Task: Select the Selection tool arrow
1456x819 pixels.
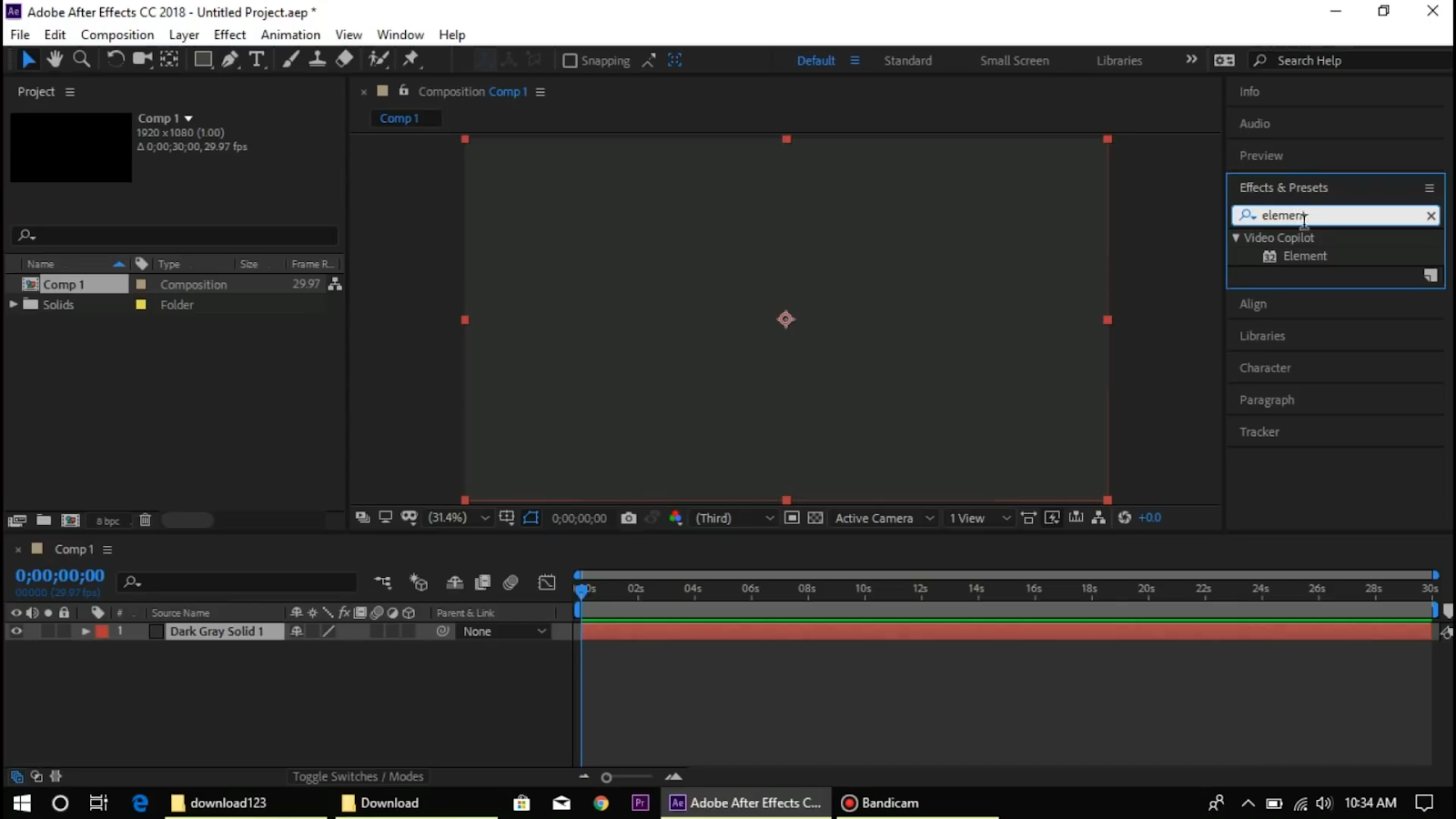Action: (x=28, y=60)
